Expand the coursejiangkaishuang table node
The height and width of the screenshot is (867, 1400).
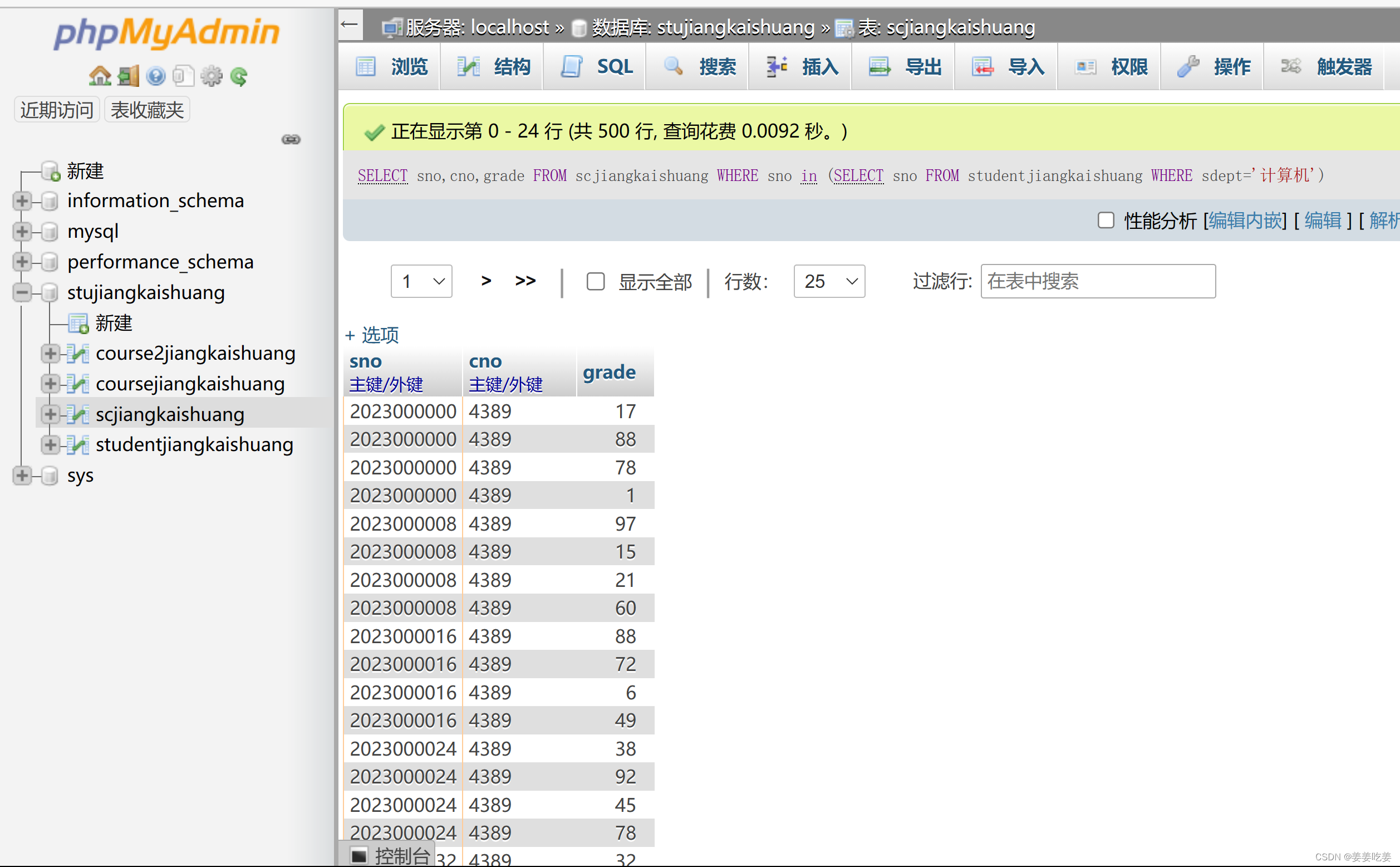50,384
